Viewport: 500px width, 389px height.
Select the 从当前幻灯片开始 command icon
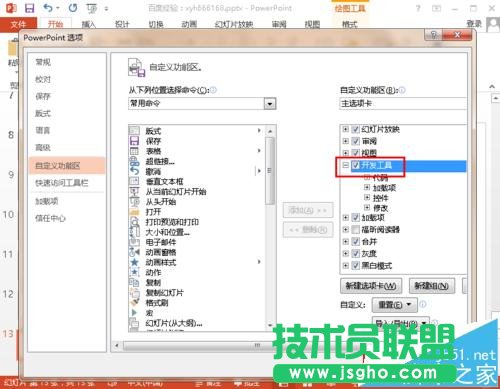[134, 191]
